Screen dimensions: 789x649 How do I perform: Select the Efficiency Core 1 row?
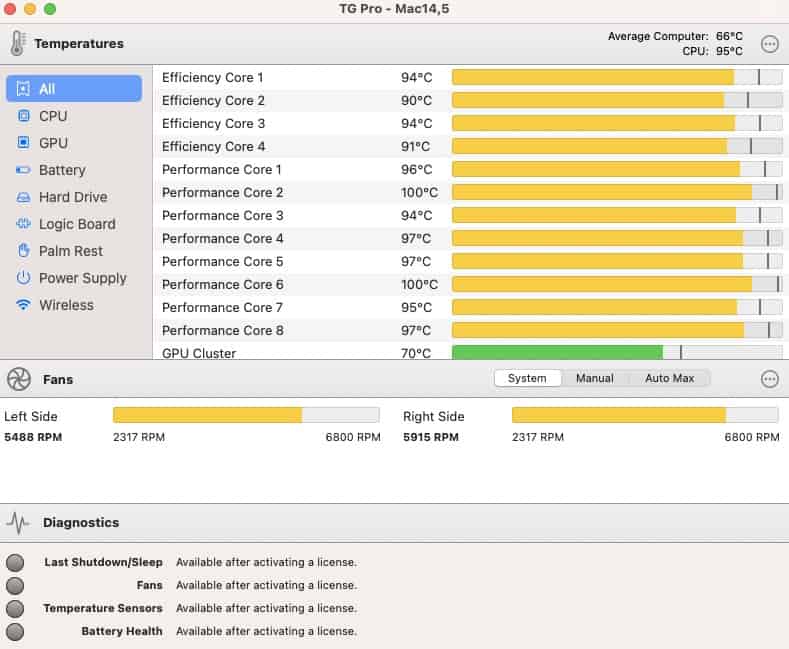tap(470, 77)
